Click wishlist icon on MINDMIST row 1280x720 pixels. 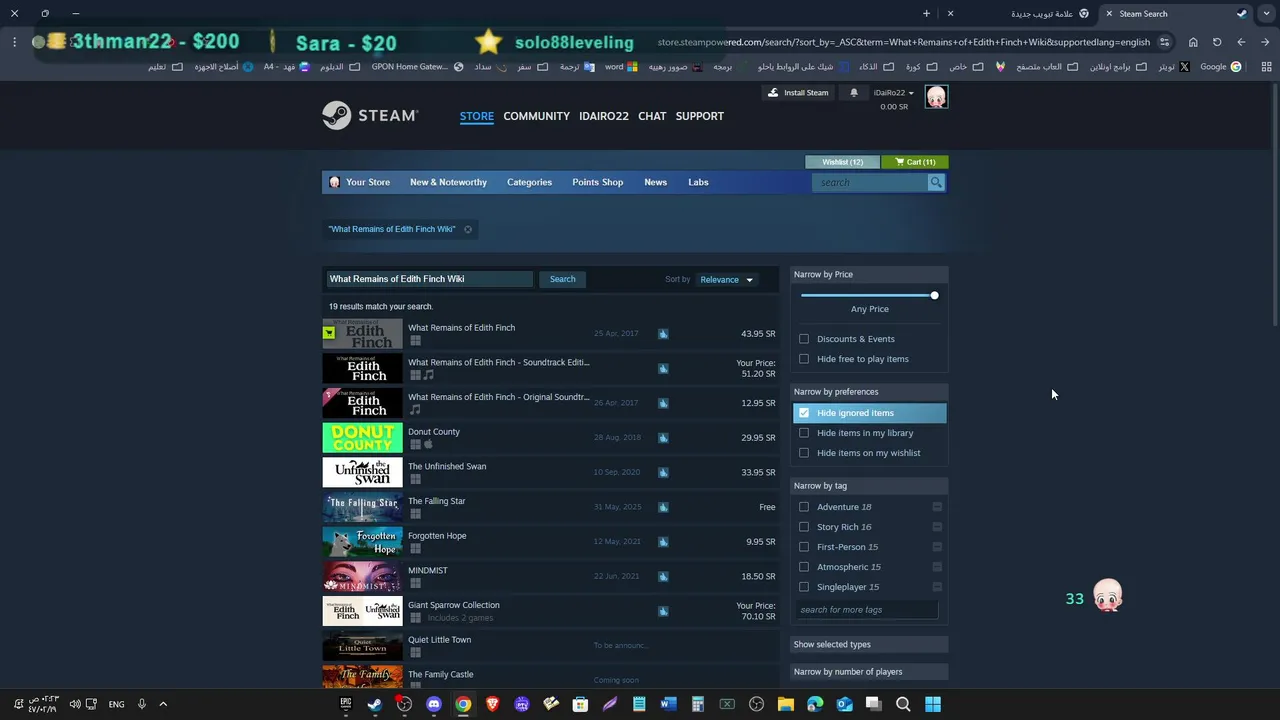tap(662, 576)
